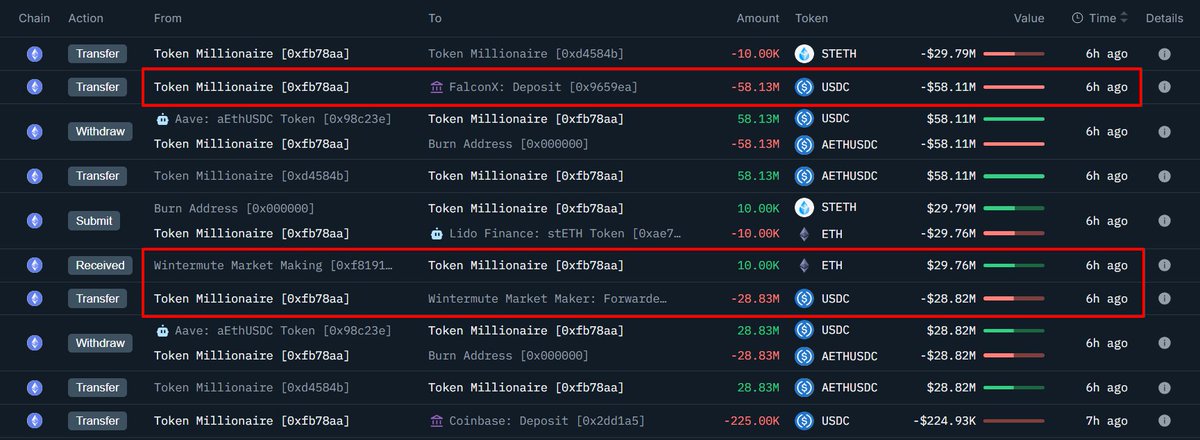
Task: Click the Ethereum chain icon in the Received row
Action: click(35, 265)
